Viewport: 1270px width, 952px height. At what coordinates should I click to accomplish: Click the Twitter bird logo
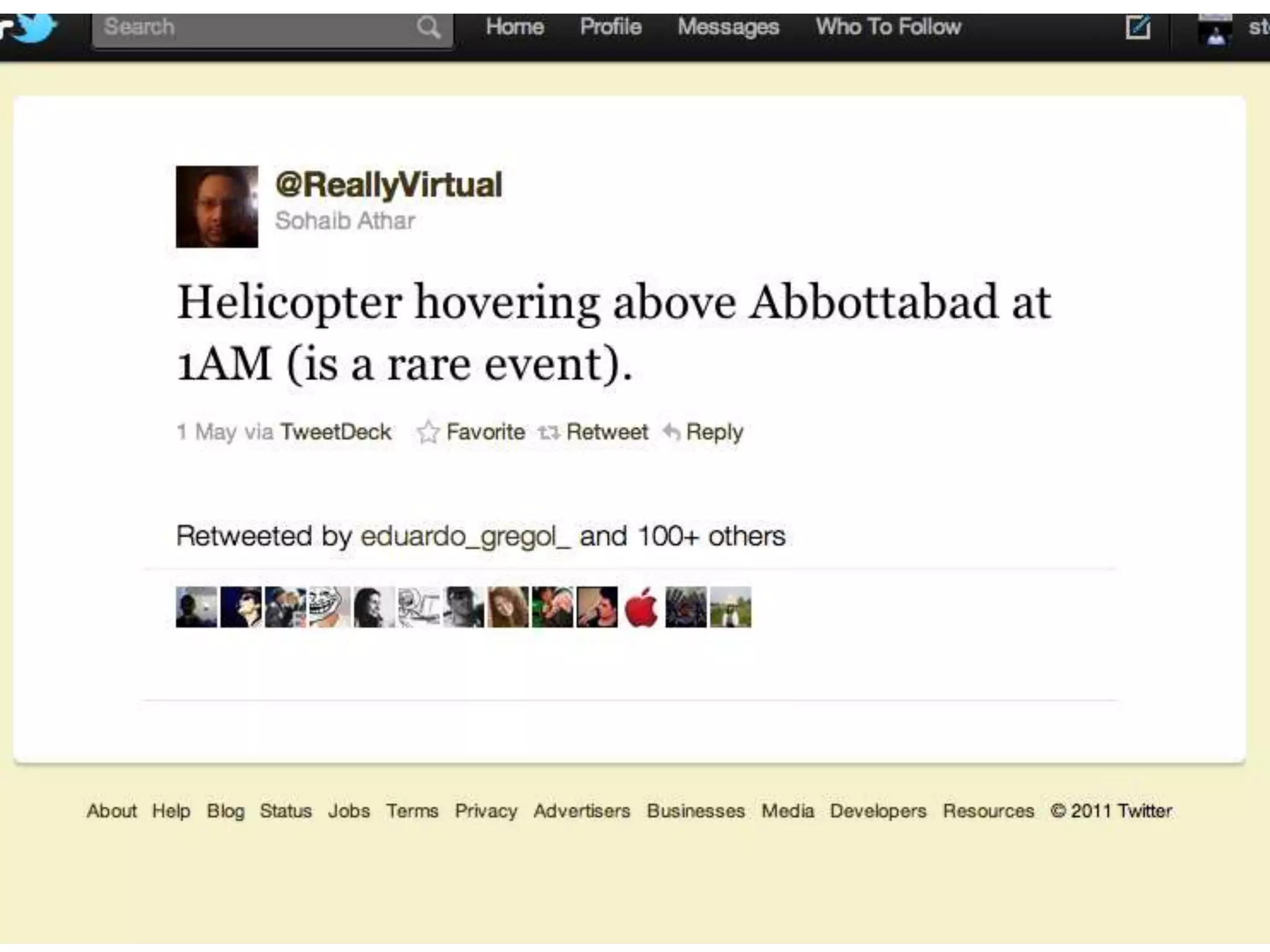(29, 29)
